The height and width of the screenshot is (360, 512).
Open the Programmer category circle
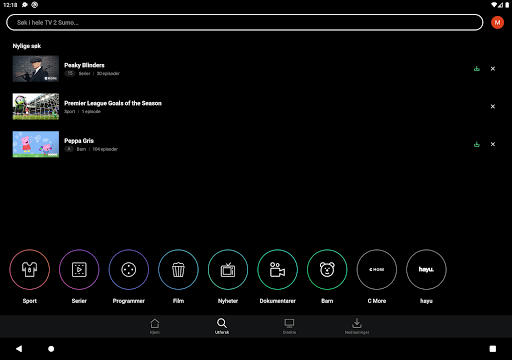point(129,269)
